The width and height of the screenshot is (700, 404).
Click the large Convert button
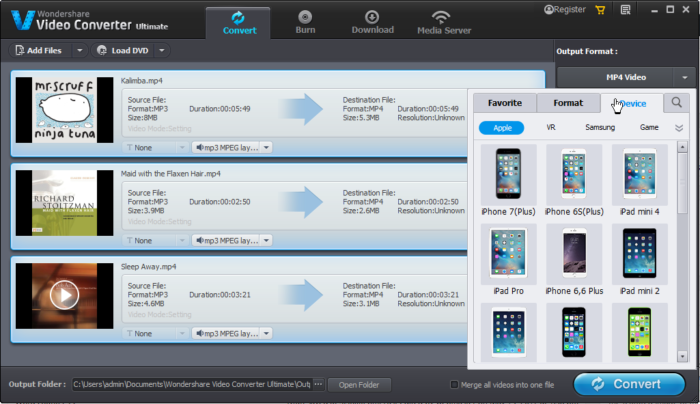tap(629, 384)
